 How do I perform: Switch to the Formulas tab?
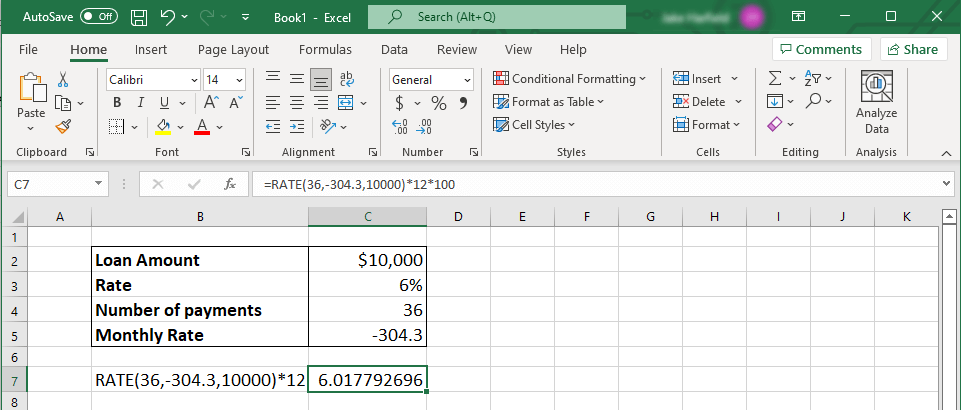click(x=325, y=49)
